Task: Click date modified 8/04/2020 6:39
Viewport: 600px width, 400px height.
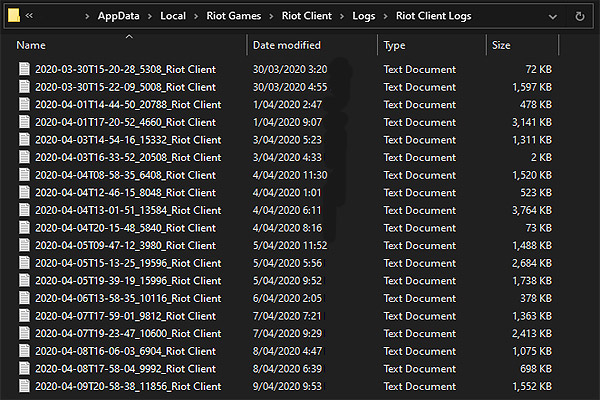Action: 287,369
